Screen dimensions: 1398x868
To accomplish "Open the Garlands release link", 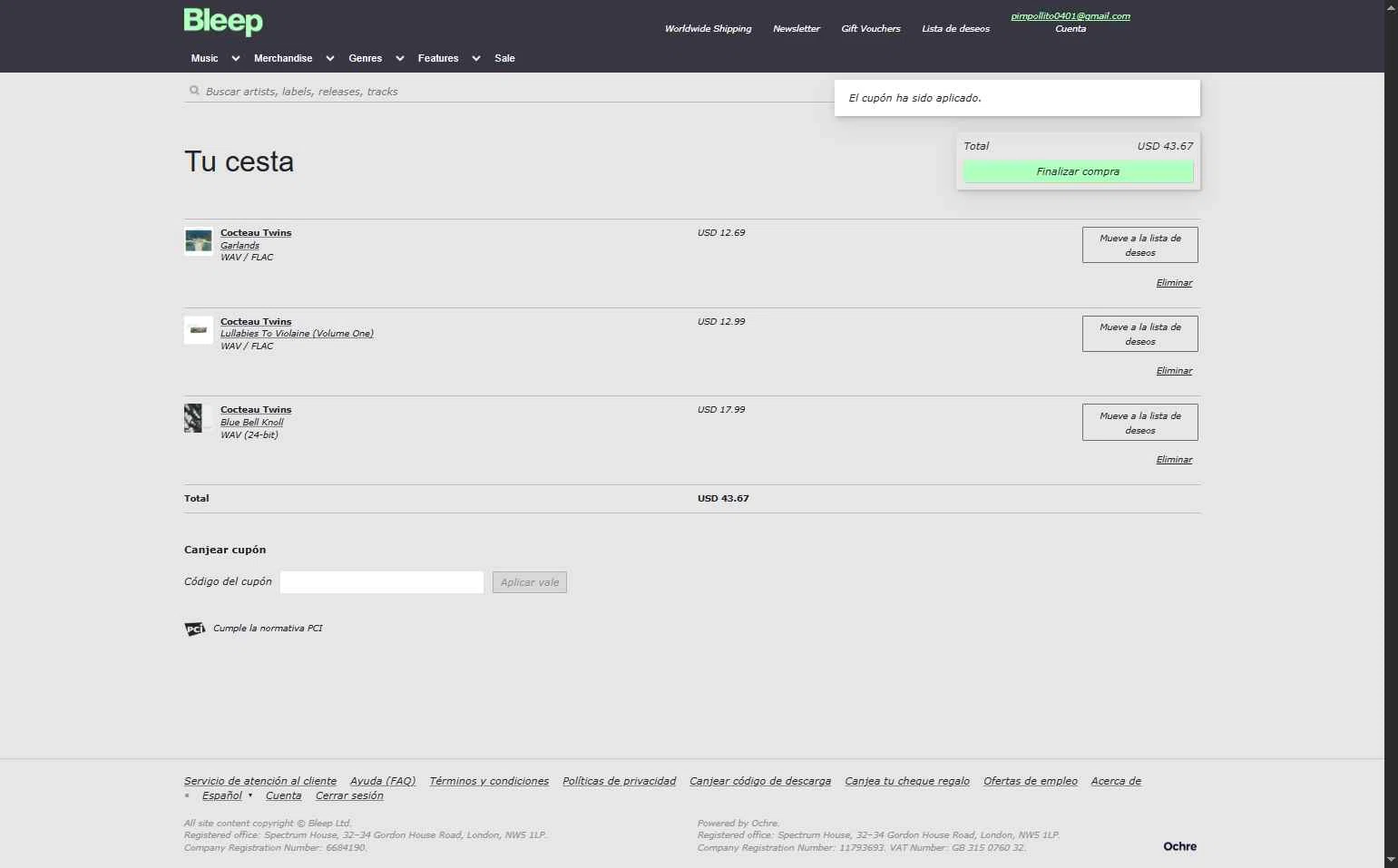I will [x=240, y=245].
